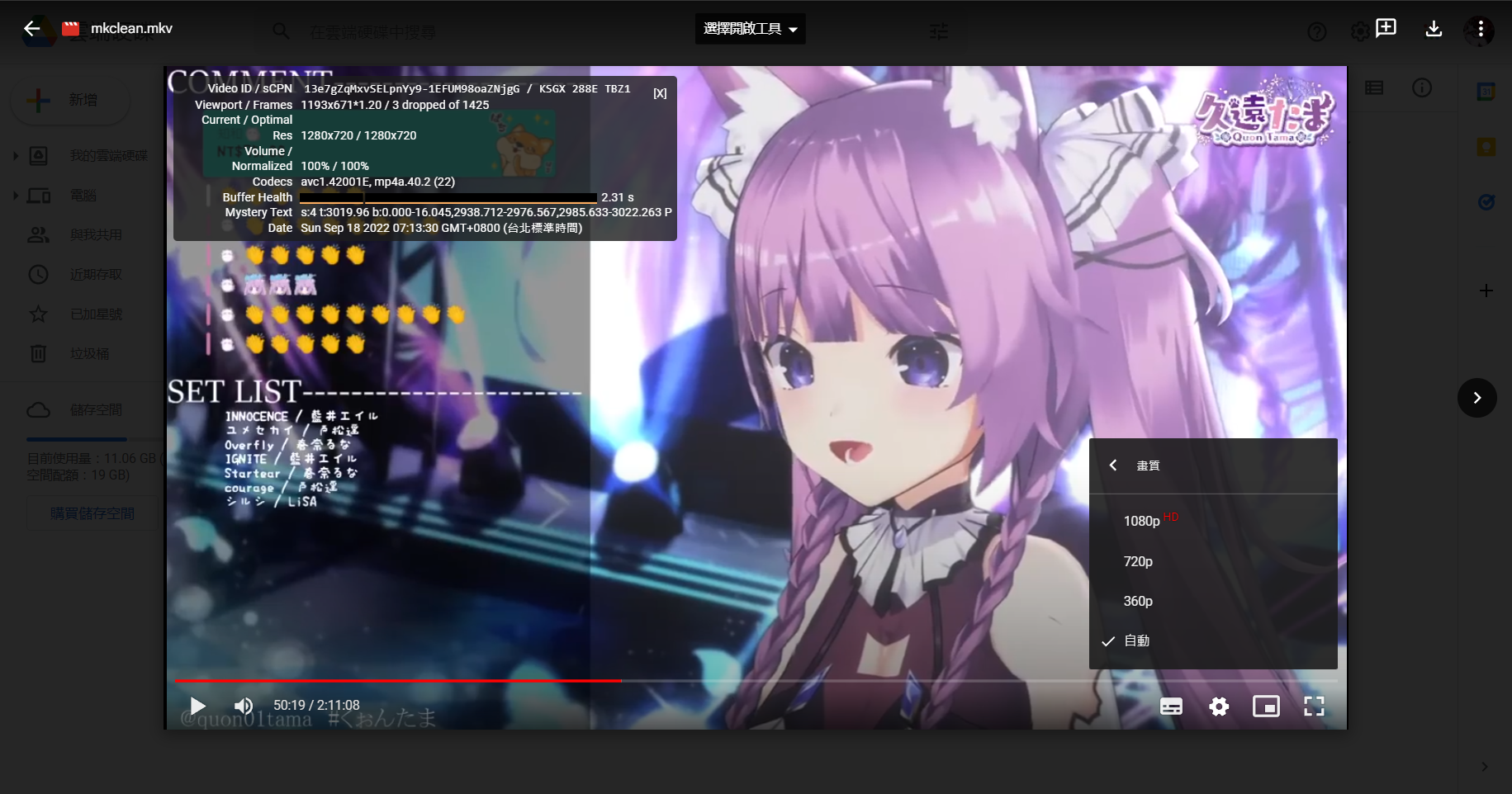The width and height of the screenshot is (1512, 794).
Task: Choose 360p video quality
Action: (1138, 601)
